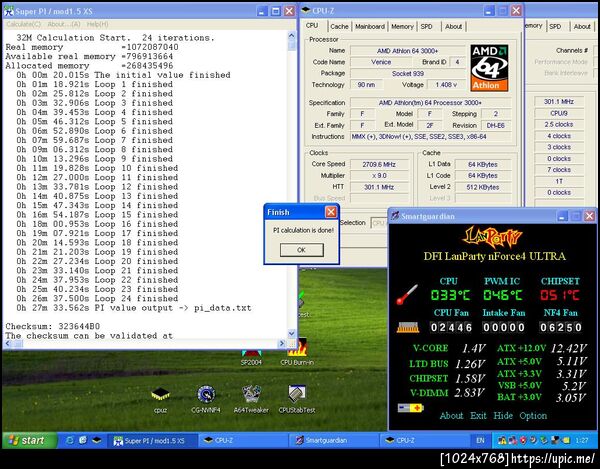Click the last tray icon before the clock
This screenshot has width=600, height=469.
[566, 441]
